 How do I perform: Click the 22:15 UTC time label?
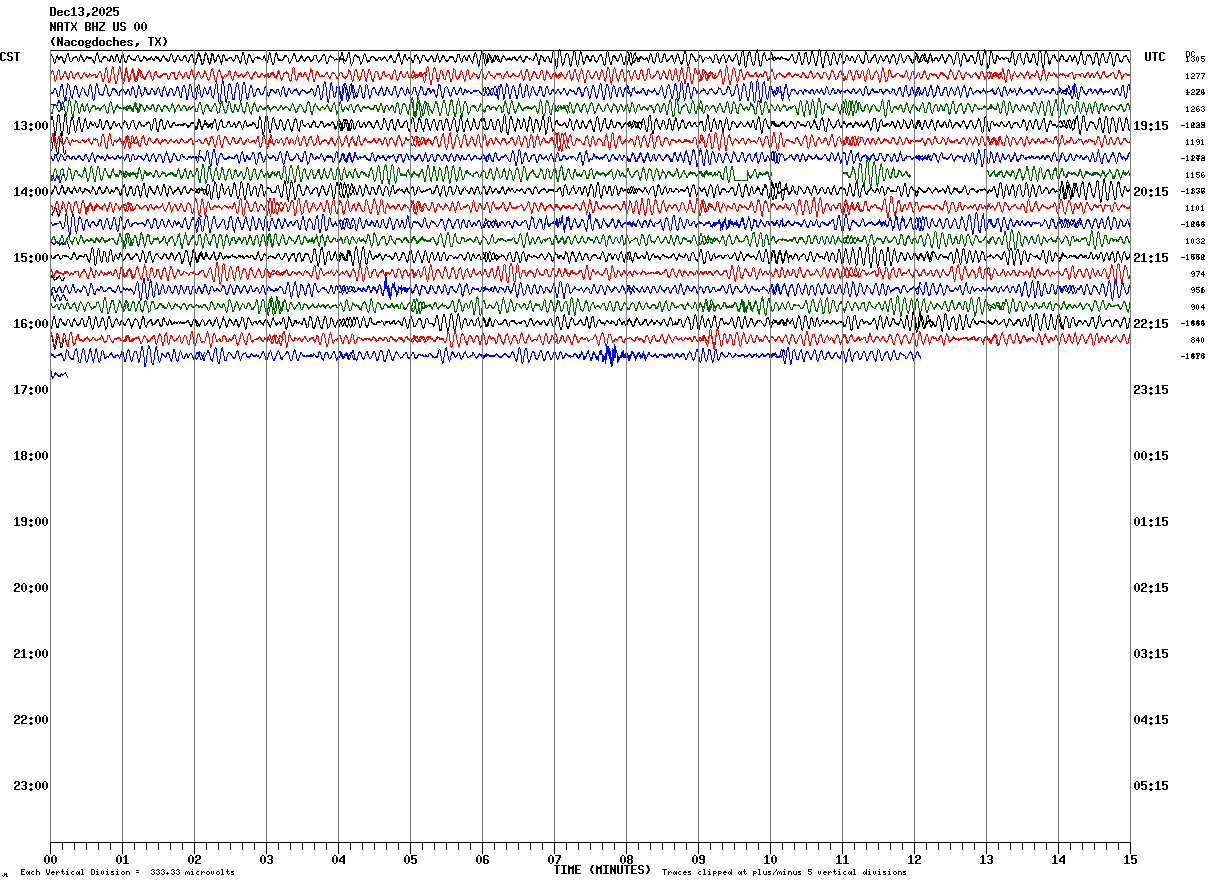click(1151, 324)
